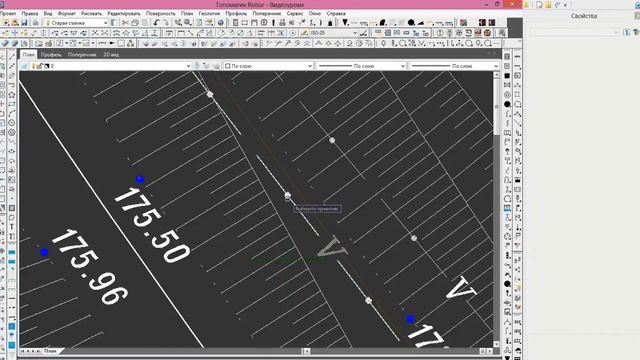
Task: Switch to the Профиль view tab
Action: click(51, 54)
